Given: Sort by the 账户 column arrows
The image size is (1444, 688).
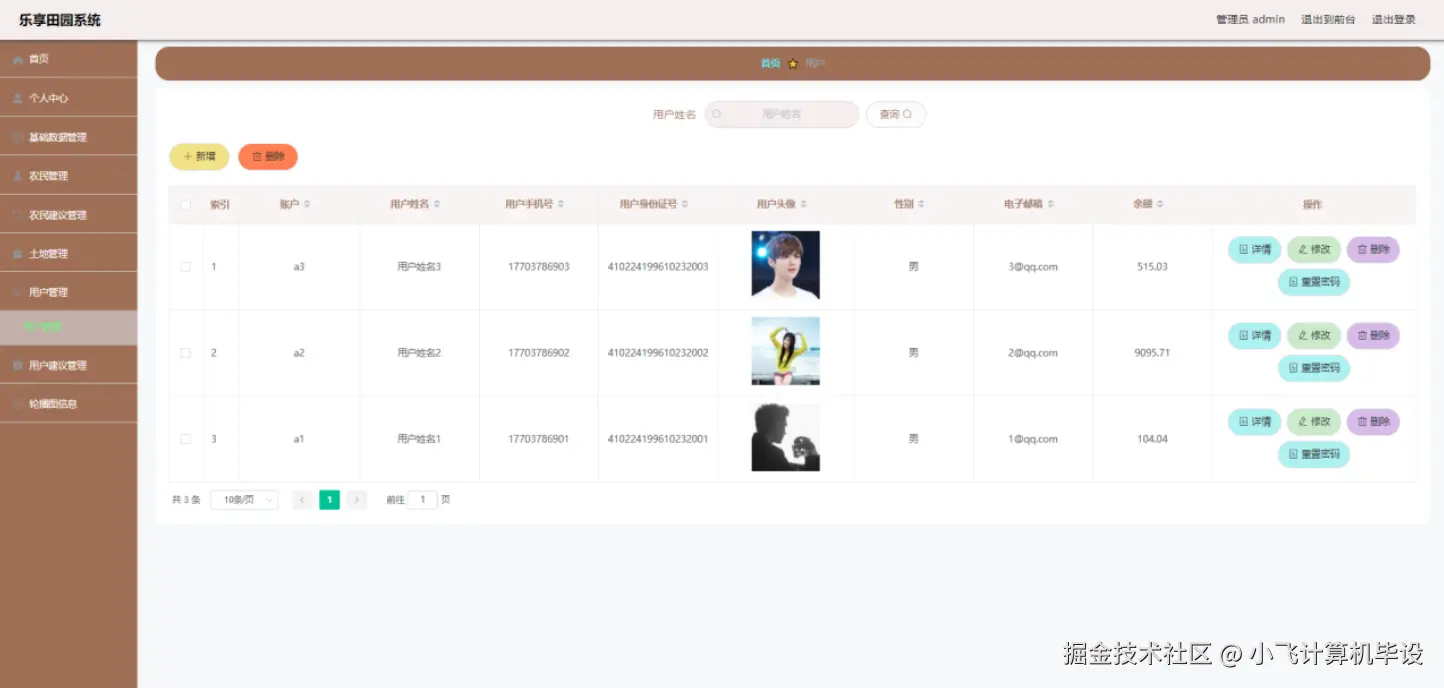Looking at the screenshot, I should [x=307, y=204].
